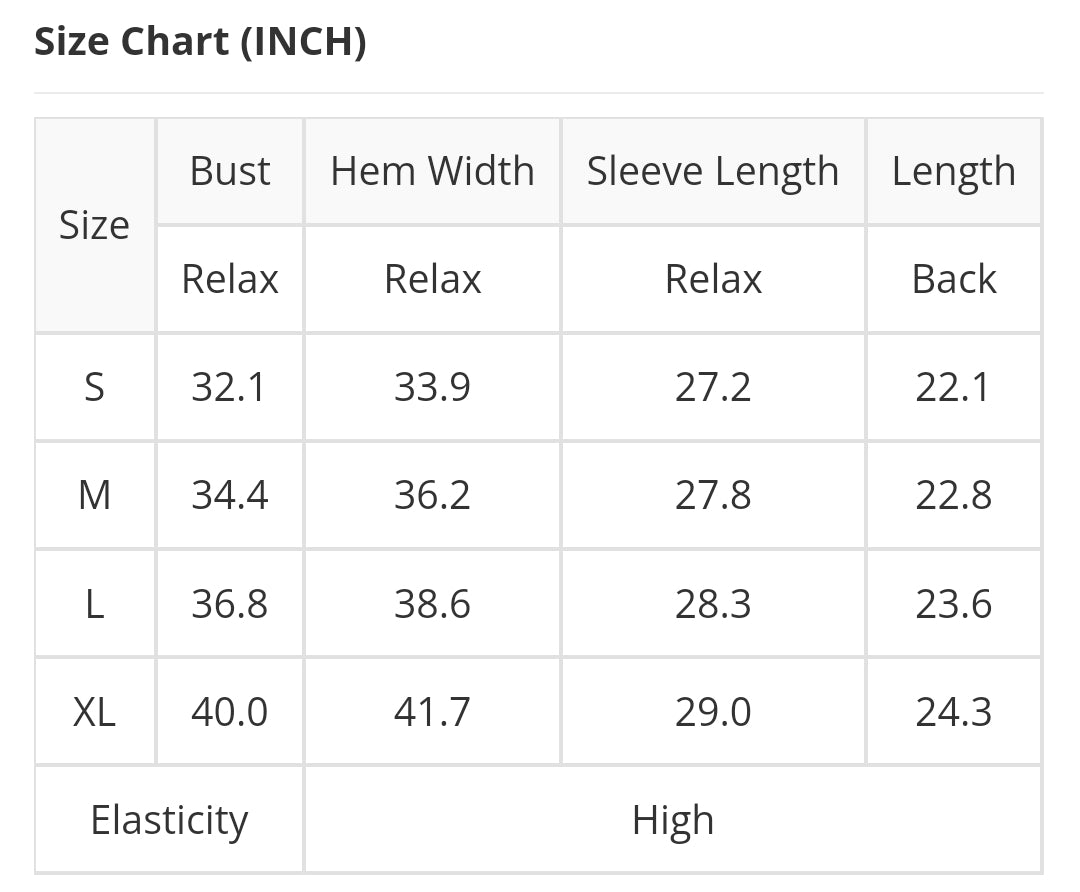This screenshot has width=1080, height=892.
Task: Click the Elasticity row label
Action: pos(169,820)
